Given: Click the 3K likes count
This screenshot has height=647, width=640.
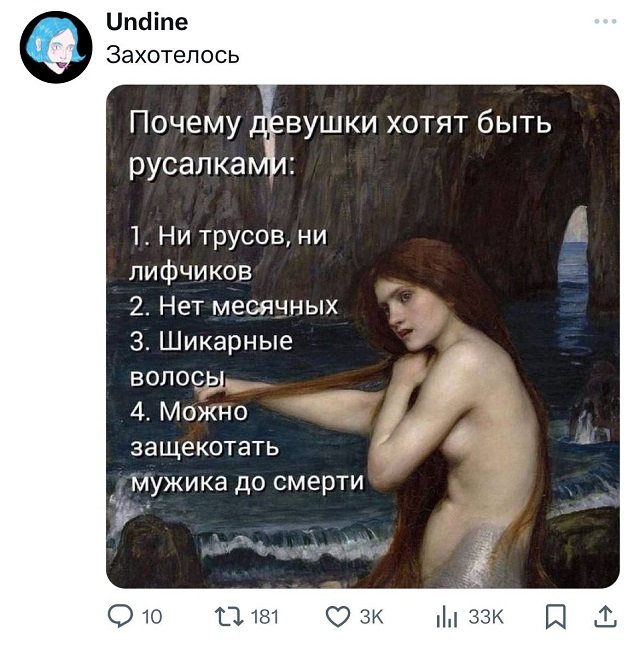Looking at the screenshot, I should pyautogui.click(x=371, y=617).
